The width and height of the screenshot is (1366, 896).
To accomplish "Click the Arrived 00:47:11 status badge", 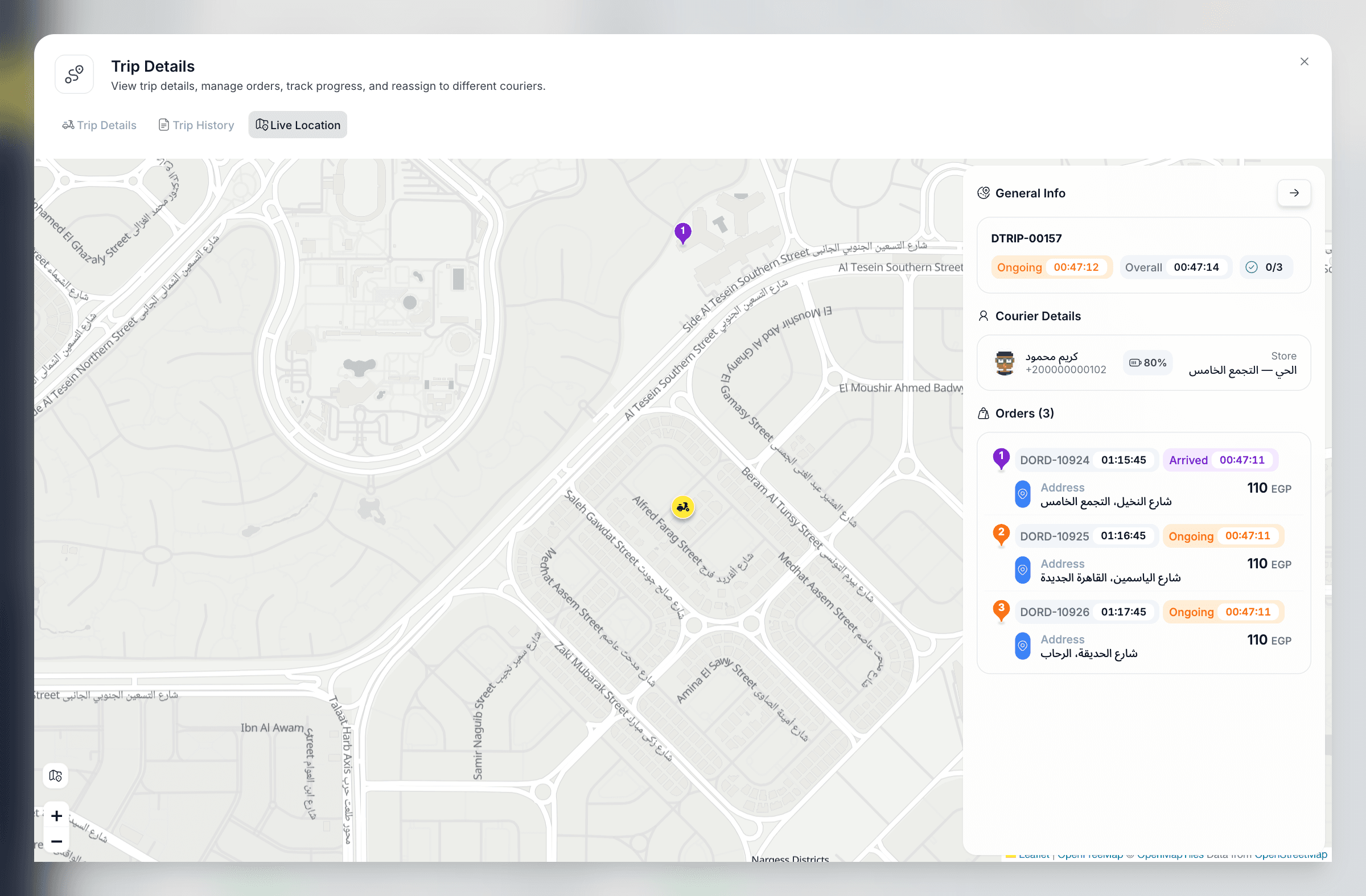I will click(1220, 460).
